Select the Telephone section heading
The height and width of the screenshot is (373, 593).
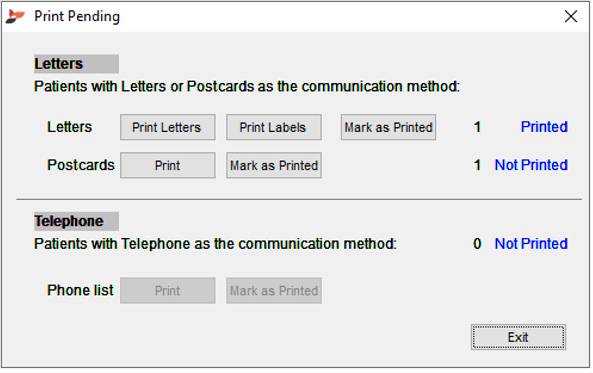click(x=69, y=221)
